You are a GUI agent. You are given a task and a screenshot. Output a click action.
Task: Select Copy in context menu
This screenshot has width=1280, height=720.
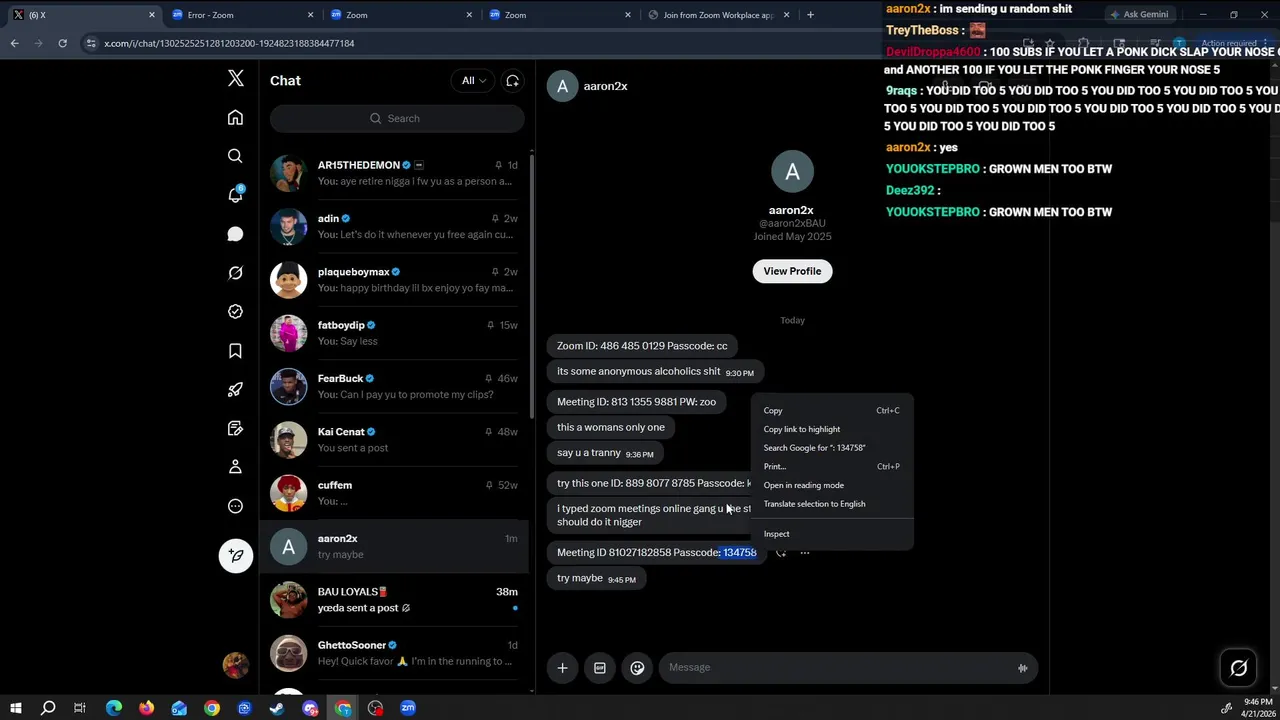(x=832, y=410)
